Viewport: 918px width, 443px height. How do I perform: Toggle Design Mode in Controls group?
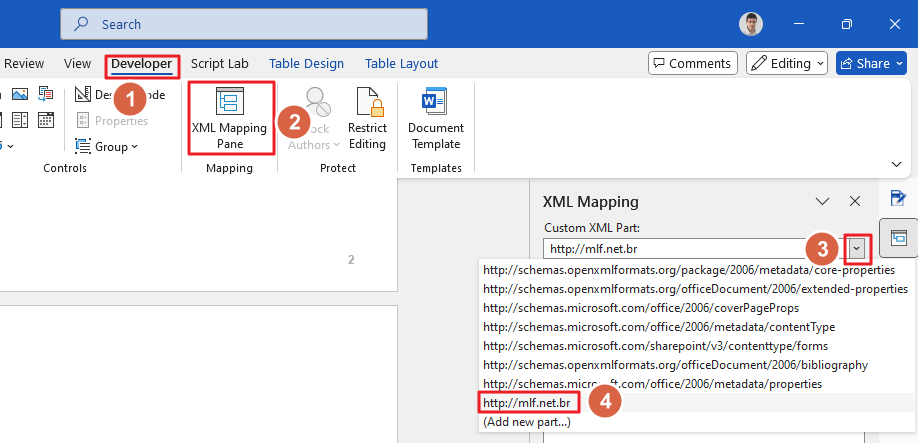pos(120,94)
